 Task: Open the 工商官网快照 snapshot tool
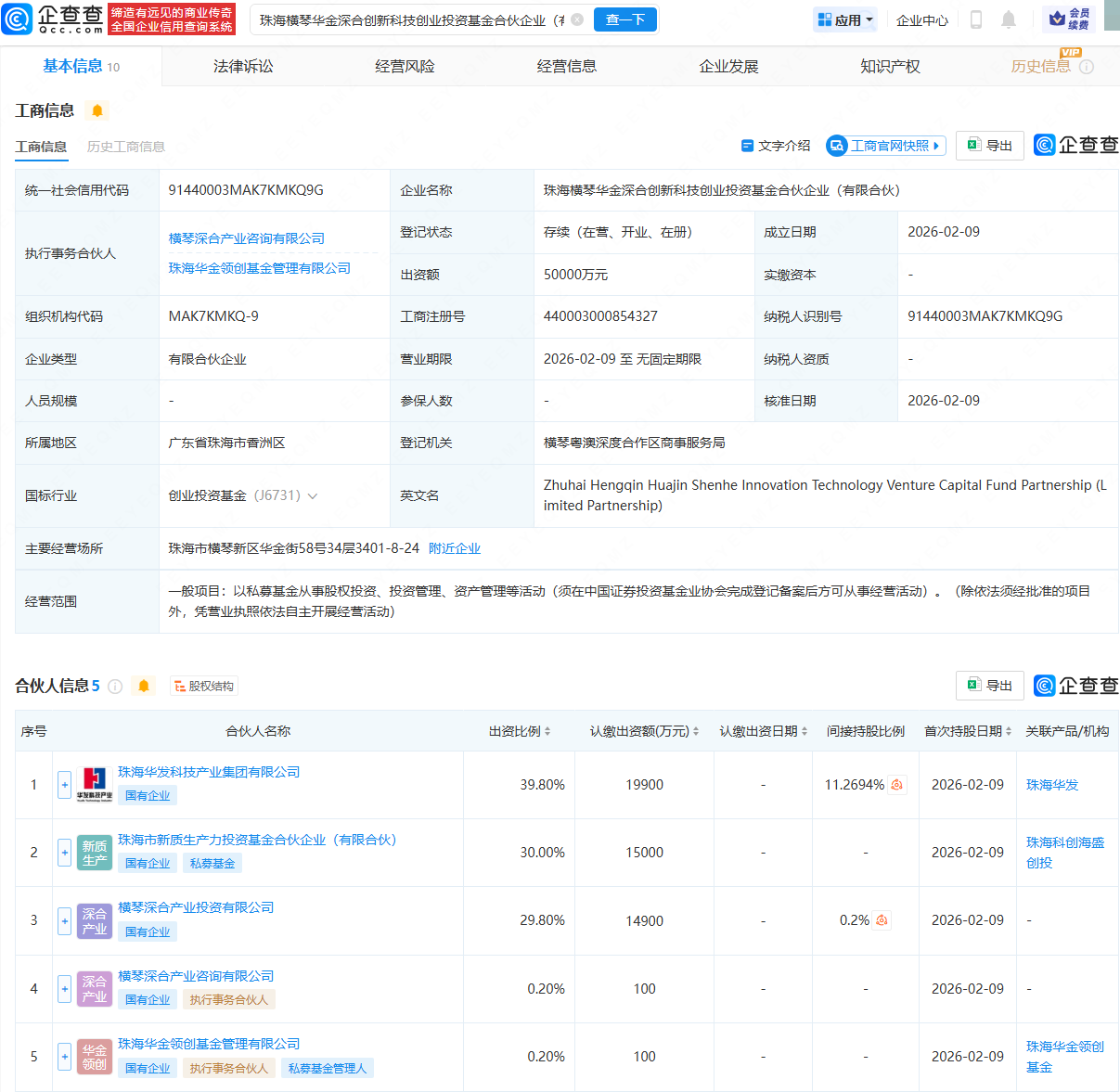tap(884, 146)
